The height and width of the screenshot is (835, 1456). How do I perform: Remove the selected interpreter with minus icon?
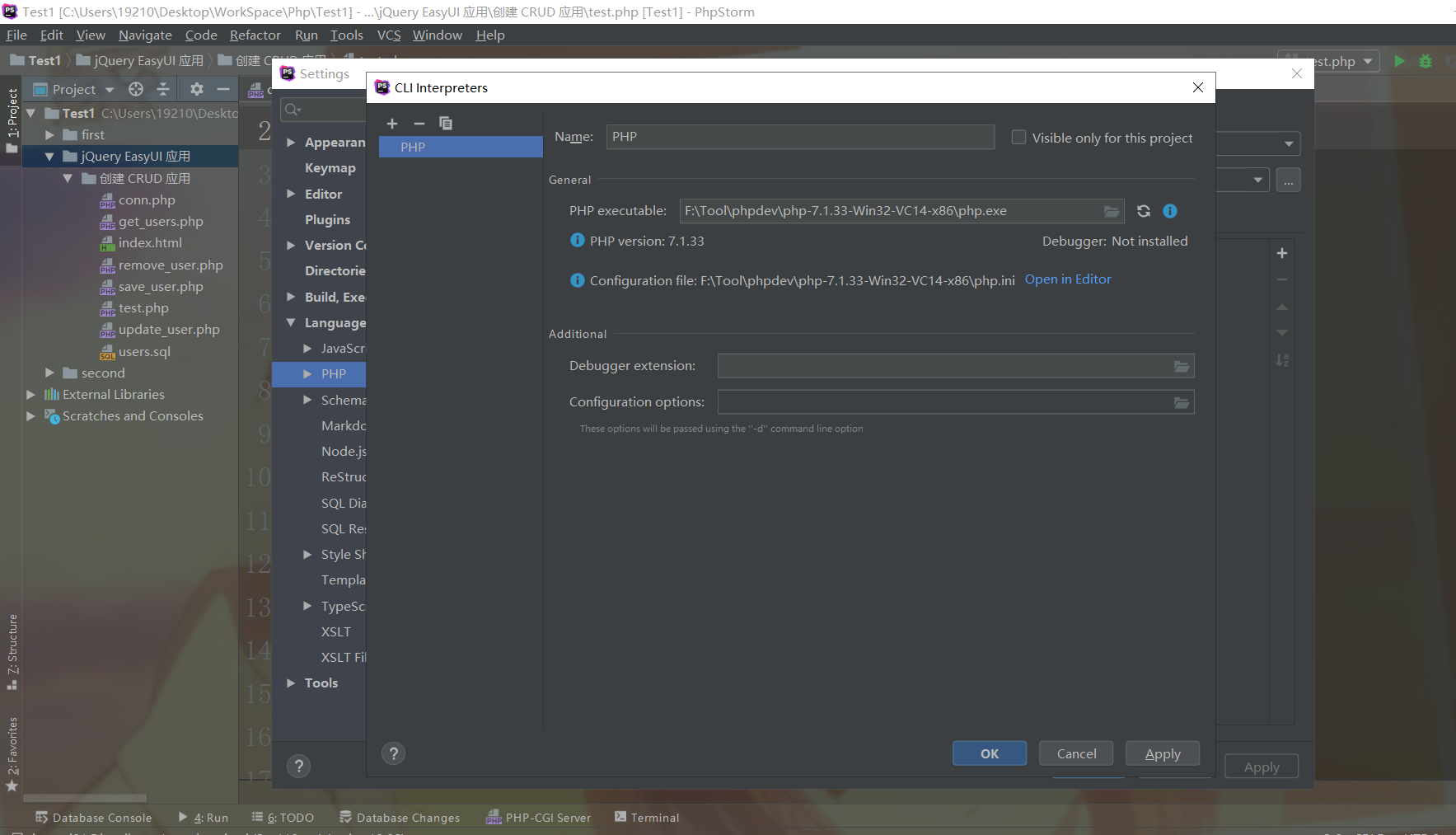[x=419, y=124]
